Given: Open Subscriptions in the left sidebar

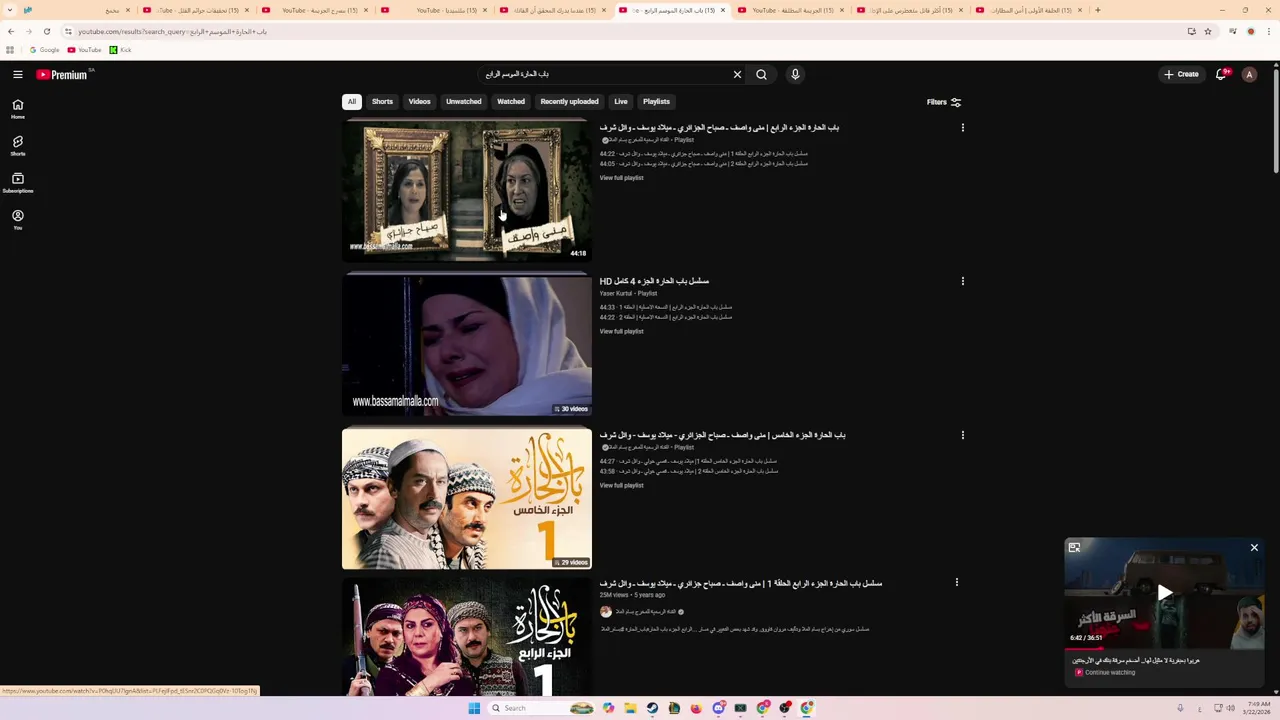Looking at the screenshot, I should tap(18, 183).
